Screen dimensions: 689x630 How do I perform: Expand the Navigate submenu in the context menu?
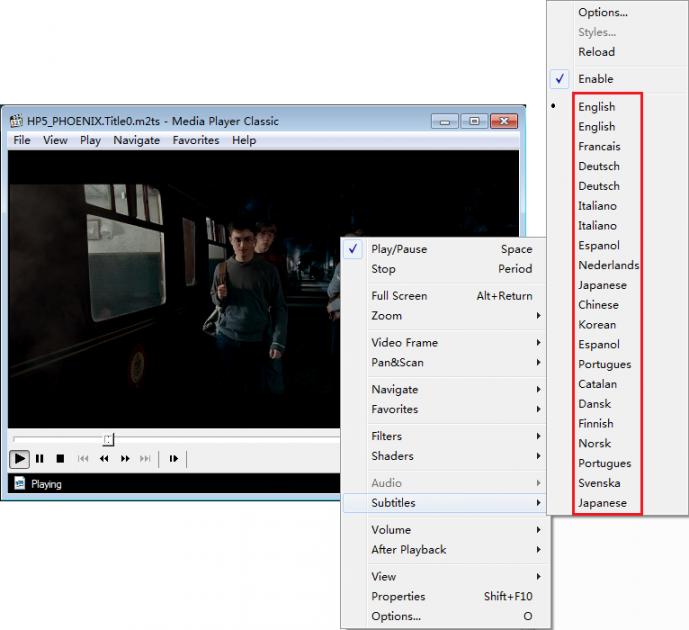coord(444,389)
